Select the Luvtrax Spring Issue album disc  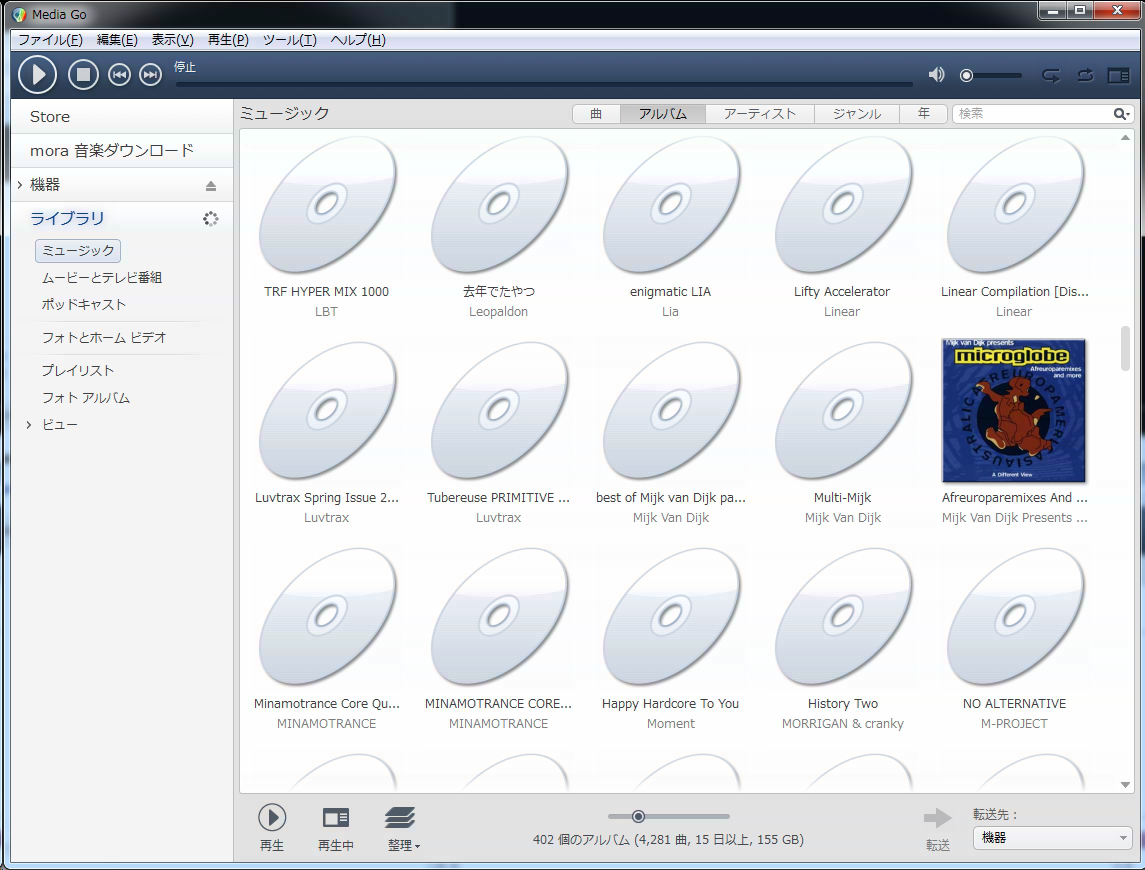(326, 411)
